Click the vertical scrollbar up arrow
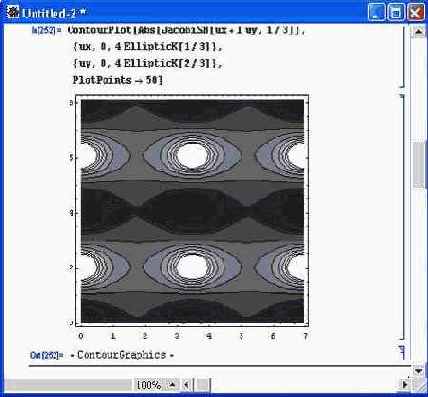Screen dimensions: 428x397 [x=419, y=32]
